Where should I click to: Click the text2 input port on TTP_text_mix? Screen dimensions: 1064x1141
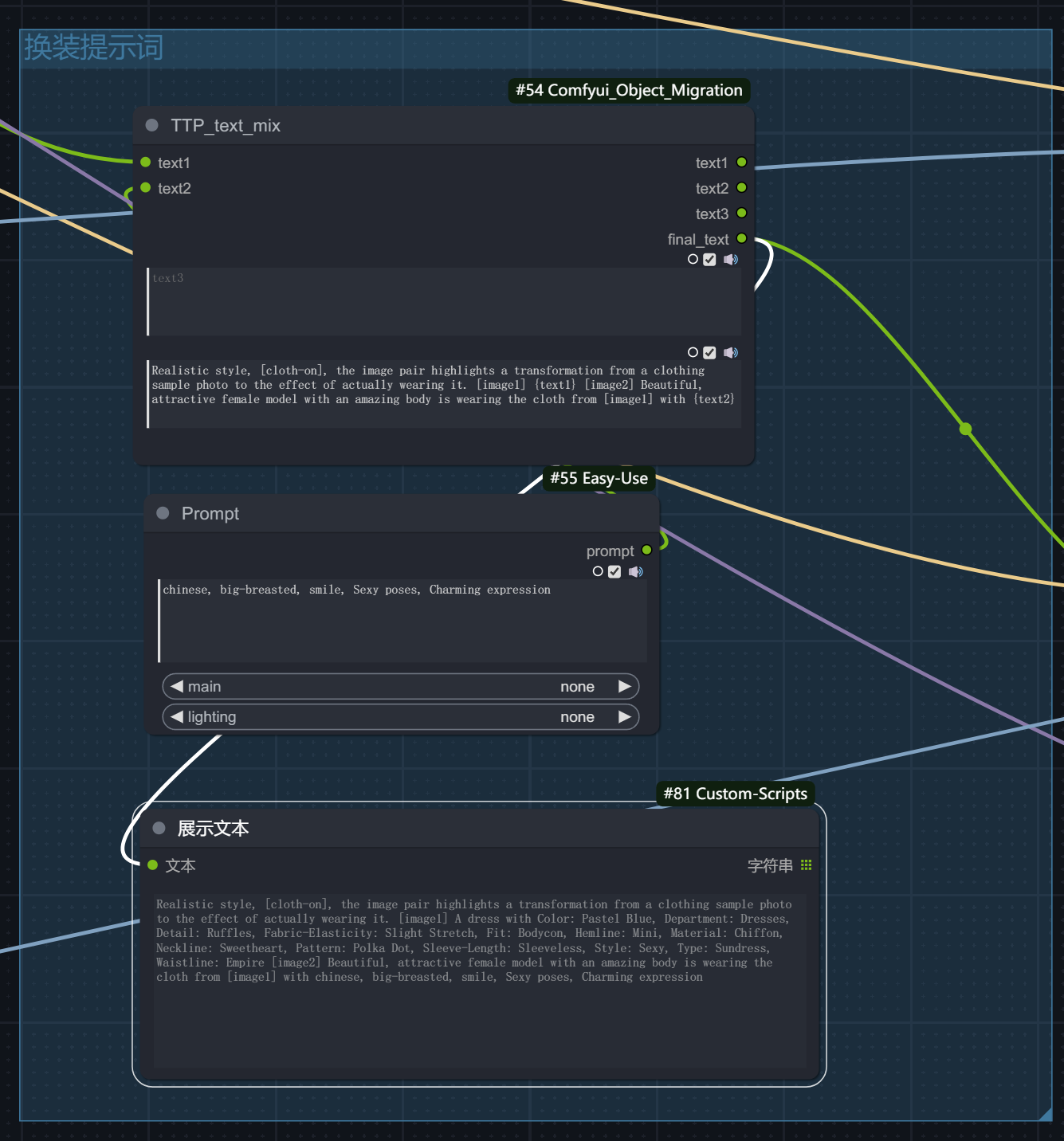146,187
